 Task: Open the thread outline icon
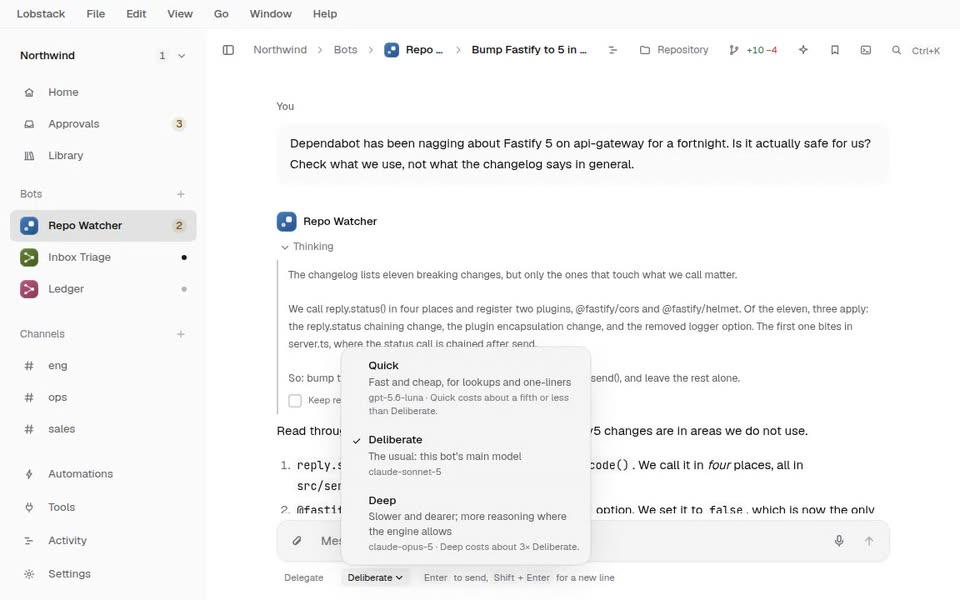pyautogui.click(x=612, y=50)
